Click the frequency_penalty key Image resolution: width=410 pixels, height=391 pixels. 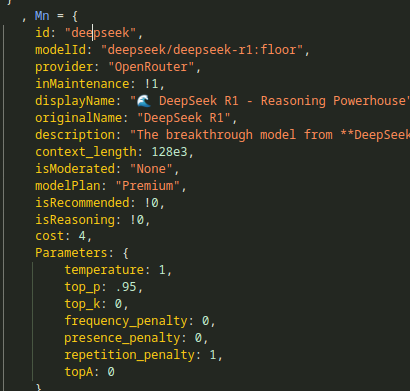pos(126,321)
